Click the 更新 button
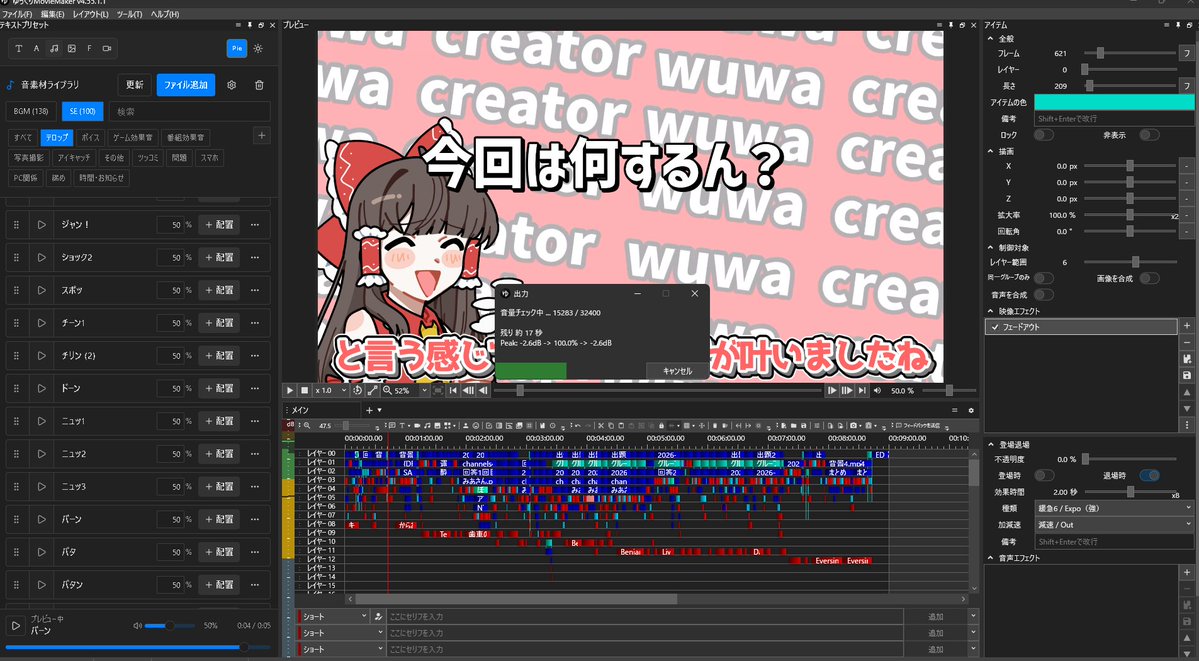 [x=135, y=85]
